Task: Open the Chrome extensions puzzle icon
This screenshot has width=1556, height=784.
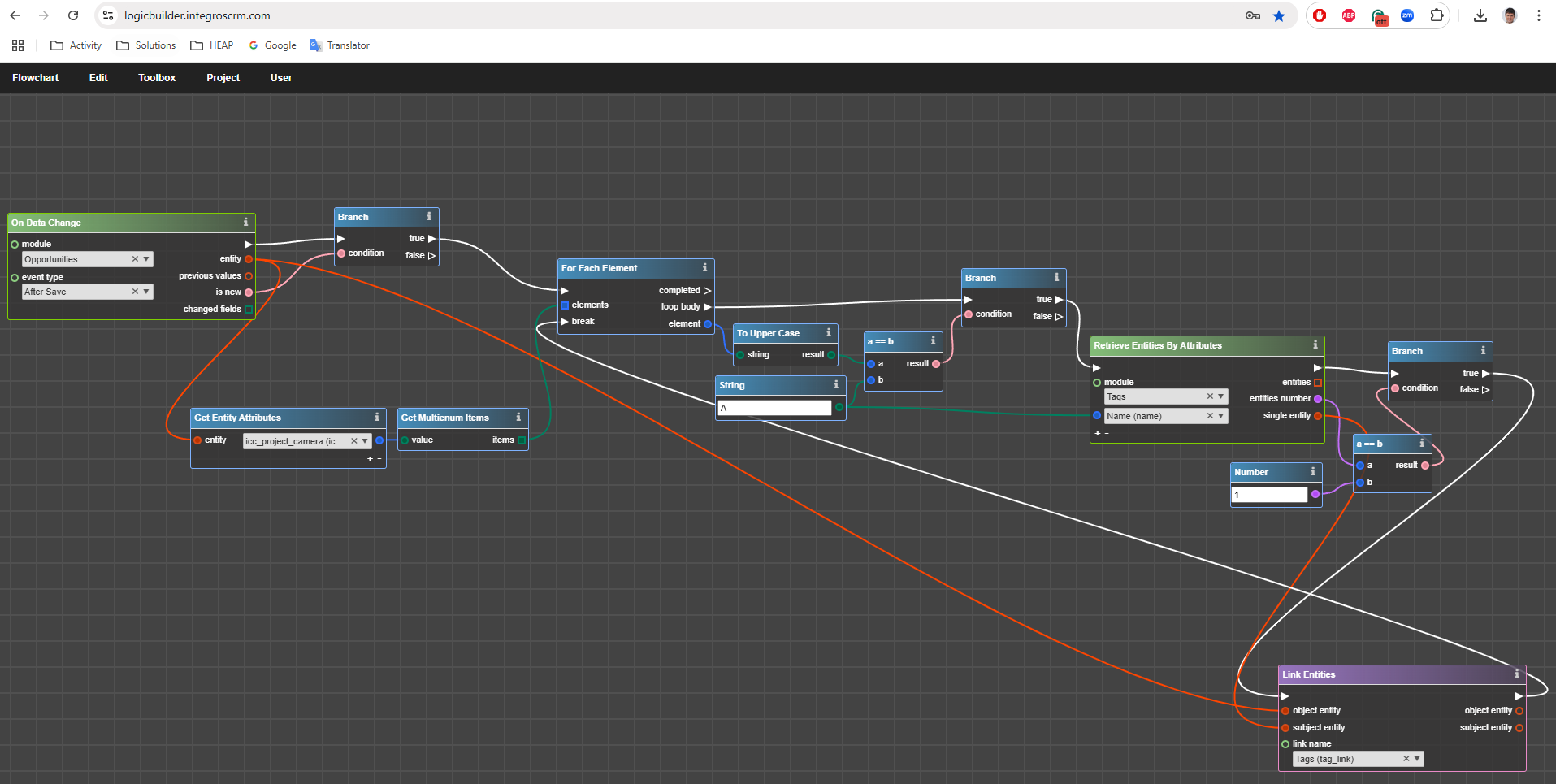Action: (x=1437, y=15)
